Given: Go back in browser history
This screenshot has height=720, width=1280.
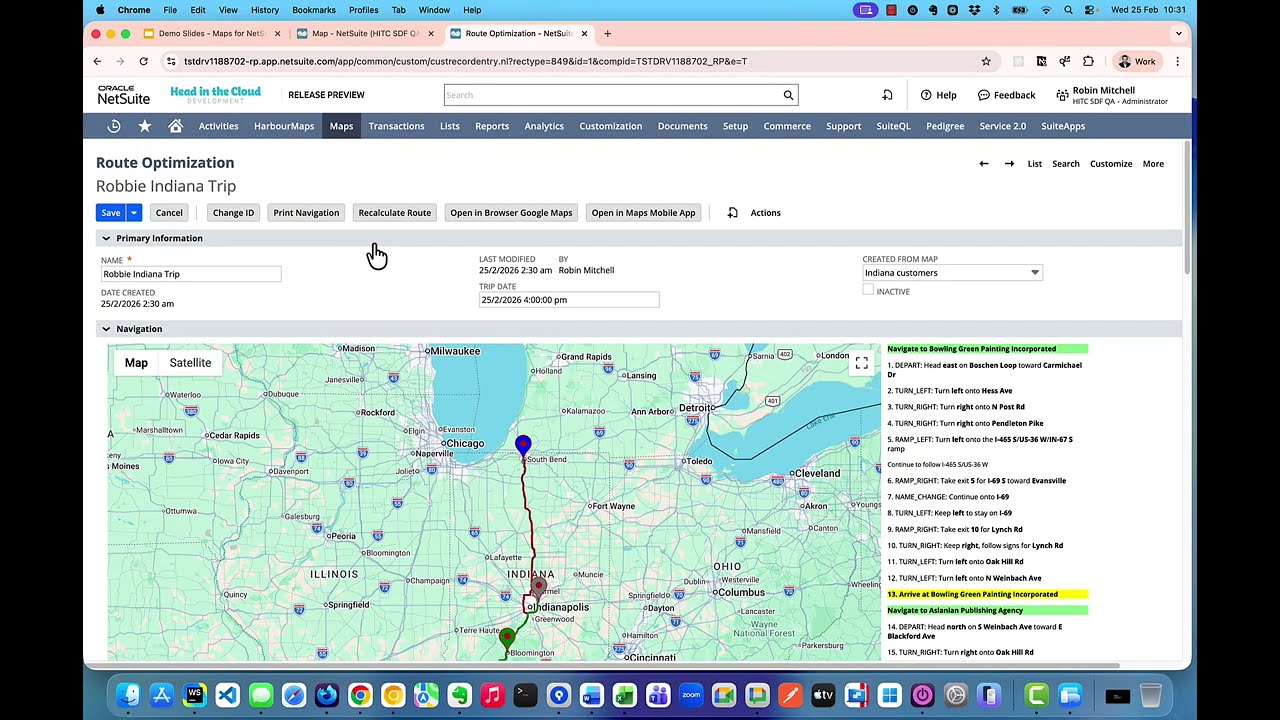Looking at the screenshot, I should [97, 61].
